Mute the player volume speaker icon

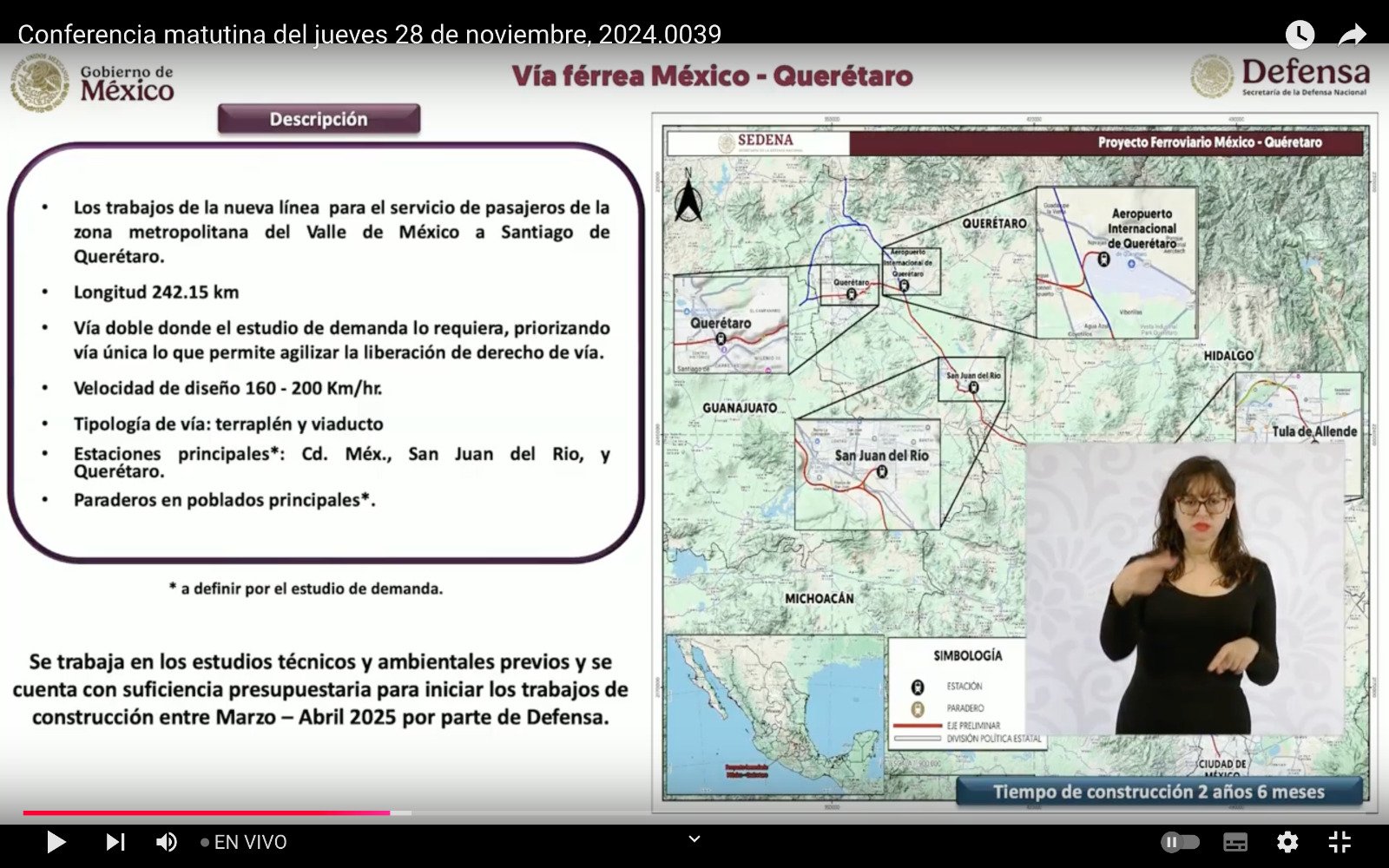tap(166, 842)
